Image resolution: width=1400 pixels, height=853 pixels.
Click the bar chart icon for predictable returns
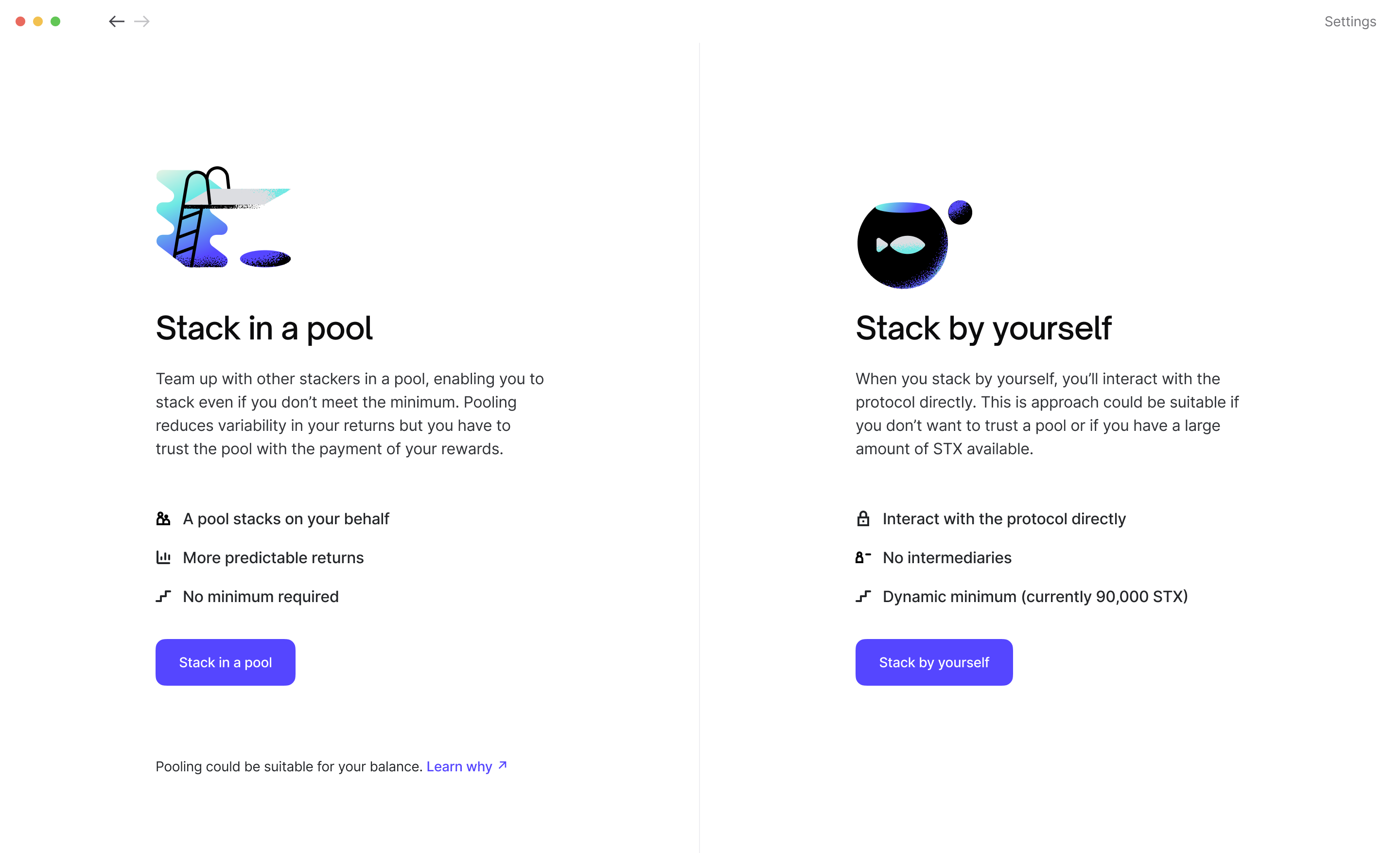(x=163, y=557)
